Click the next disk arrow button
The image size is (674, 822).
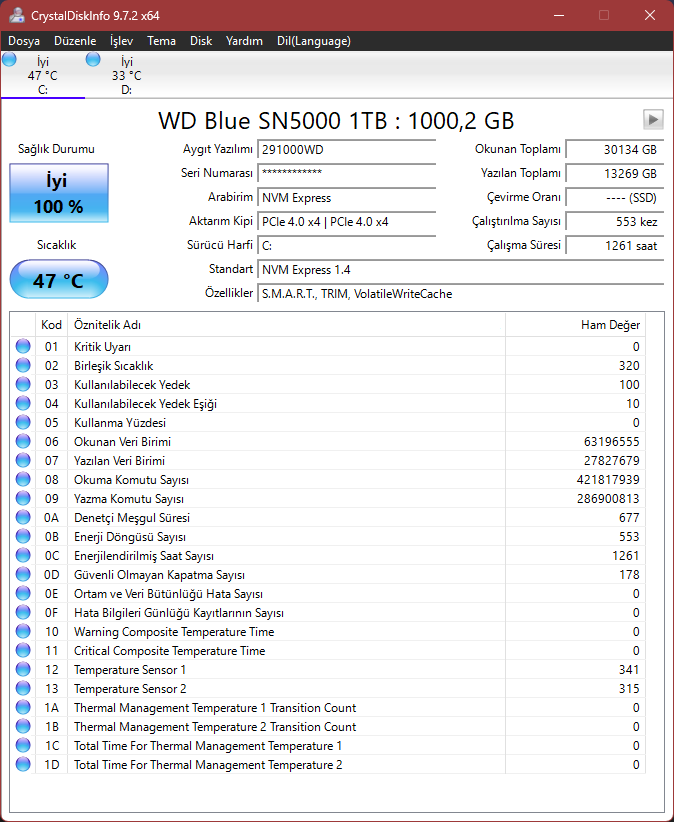653,120
